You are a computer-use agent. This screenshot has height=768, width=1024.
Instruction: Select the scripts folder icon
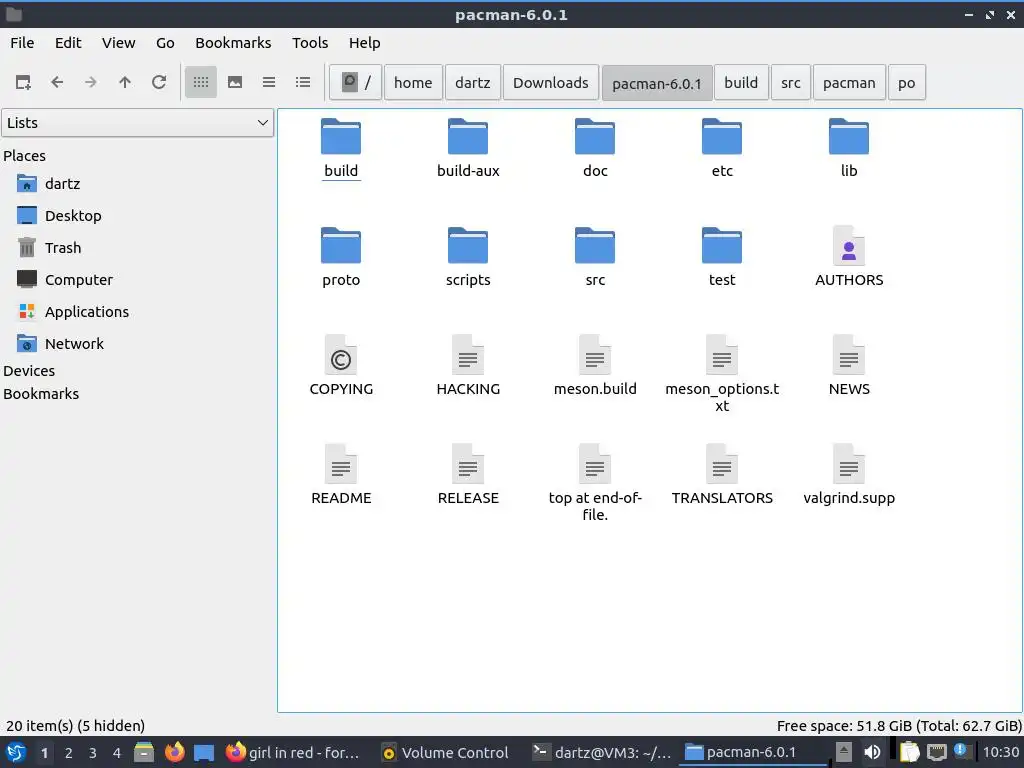[x=468, y=246]
